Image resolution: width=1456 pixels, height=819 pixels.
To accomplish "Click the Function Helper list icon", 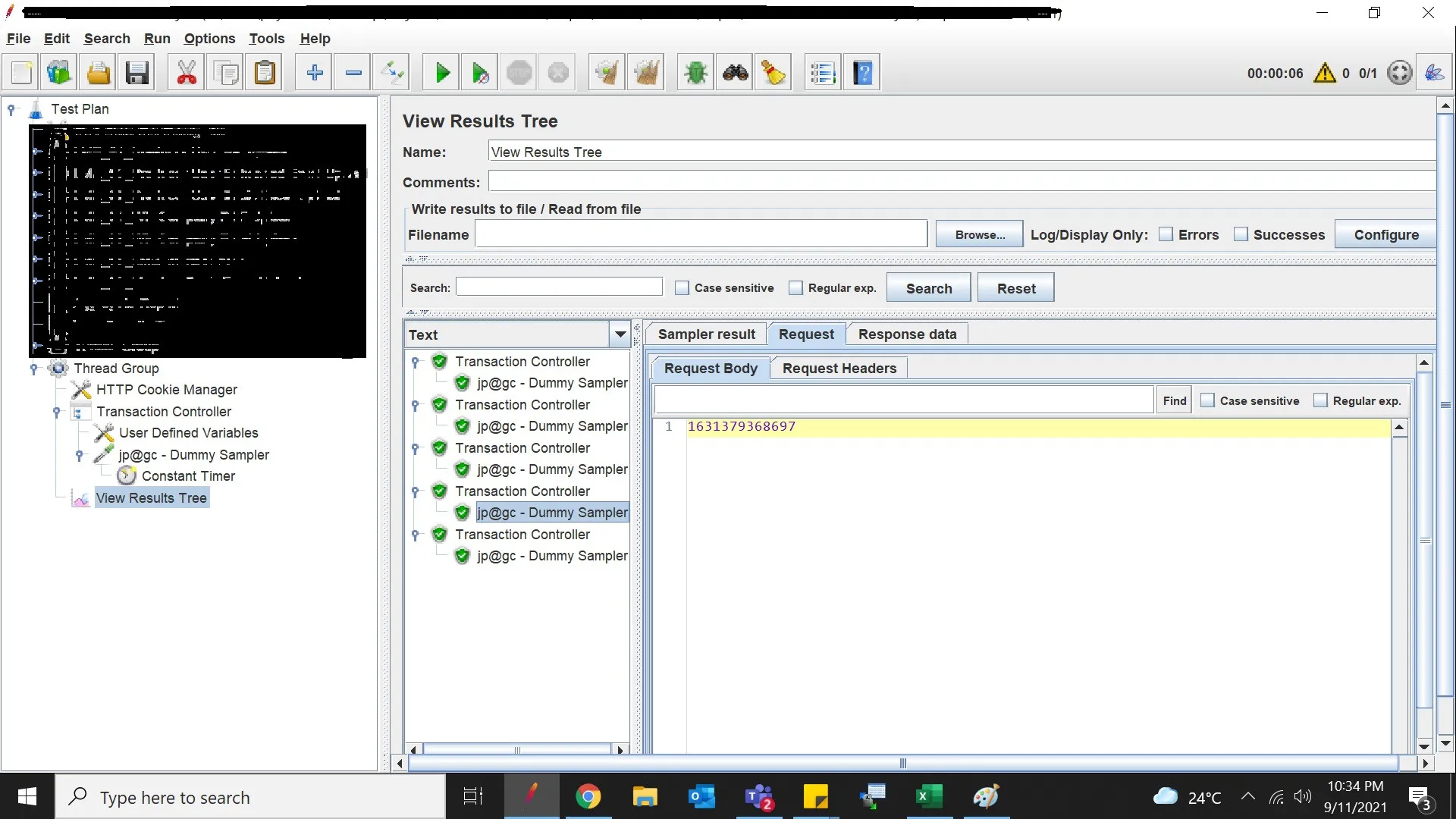I will pos(823,73).
